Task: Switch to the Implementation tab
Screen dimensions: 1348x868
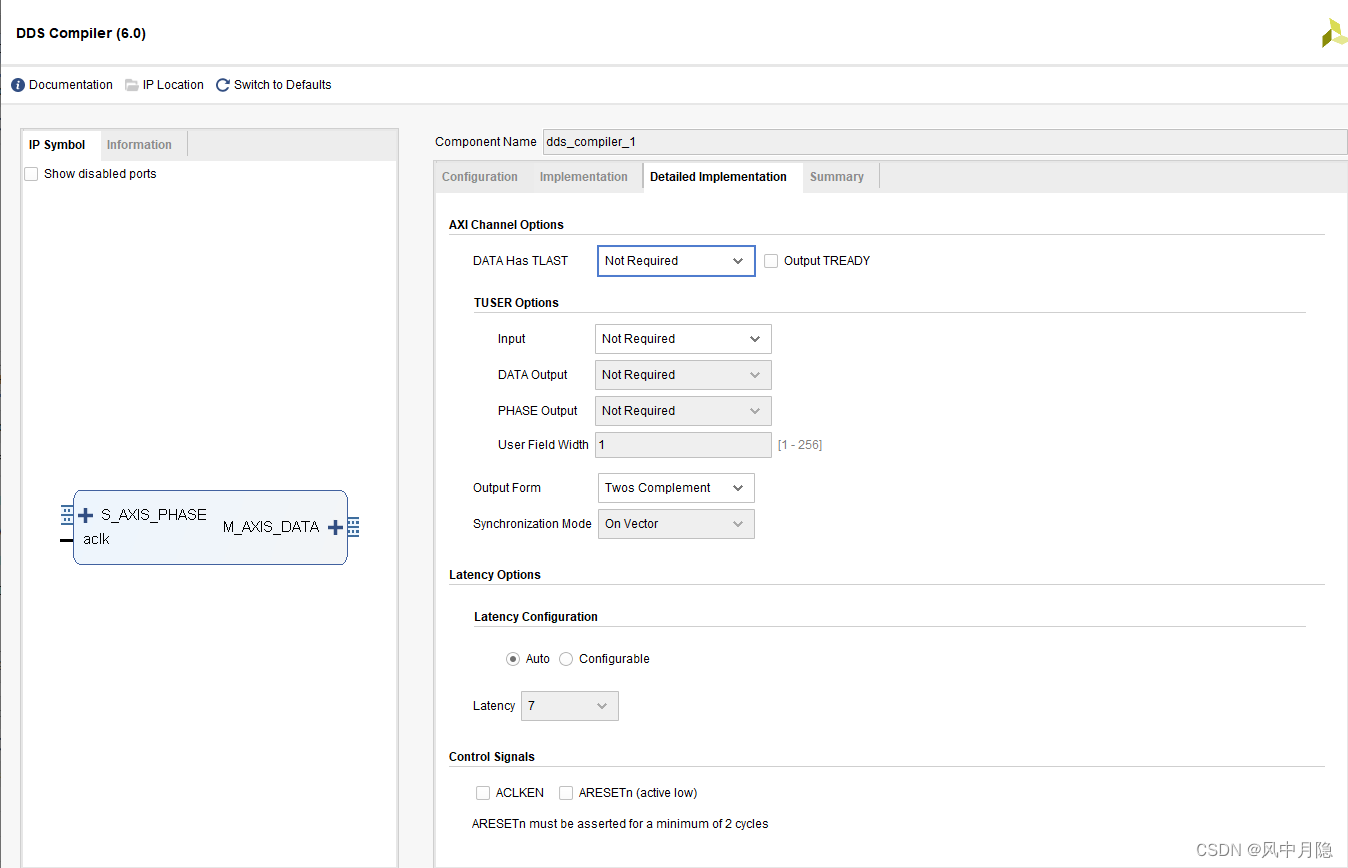Action: [584, 177]
